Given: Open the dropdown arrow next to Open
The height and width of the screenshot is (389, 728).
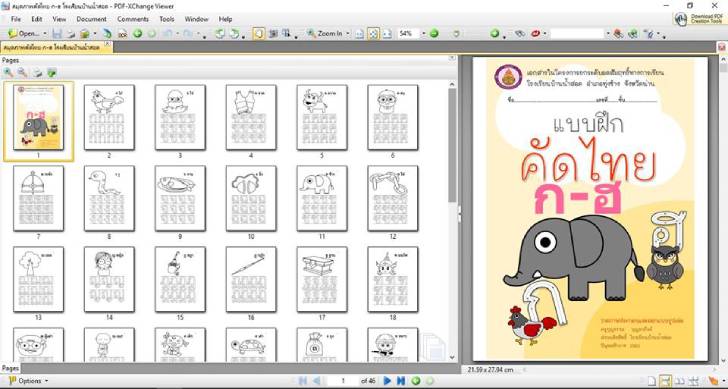Looking at the screenshot, I should coord(45,33).
